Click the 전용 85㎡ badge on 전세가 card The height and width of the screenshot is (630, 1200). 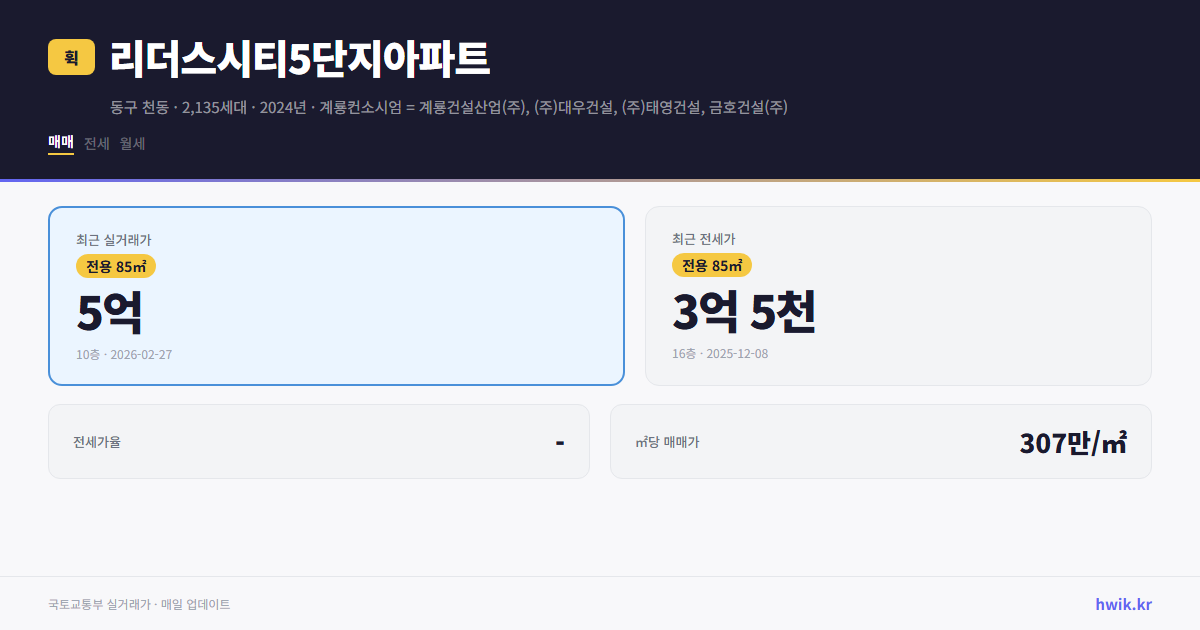(x=712, y=265)
